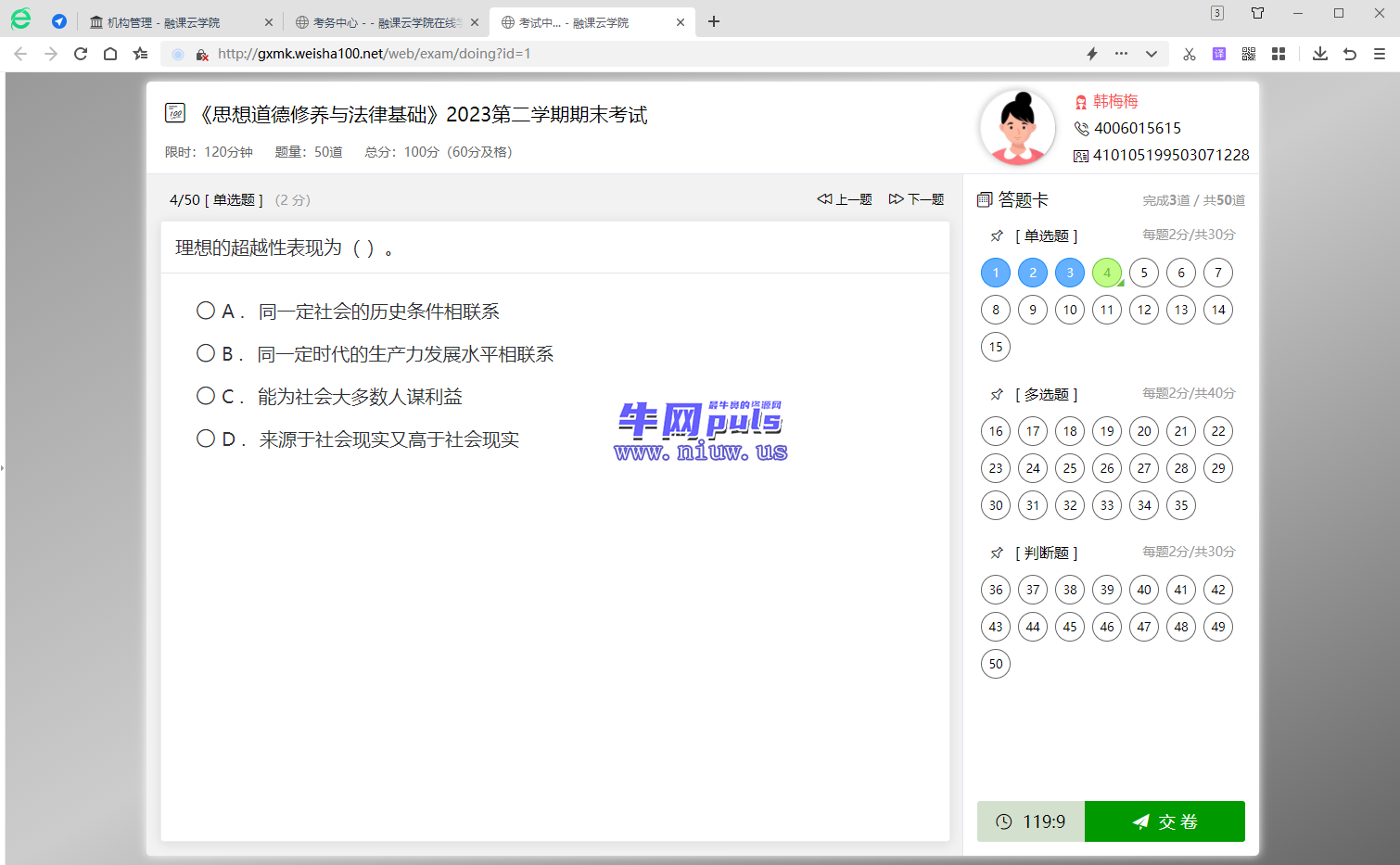Click the lightning speed mode icon

1092,54
